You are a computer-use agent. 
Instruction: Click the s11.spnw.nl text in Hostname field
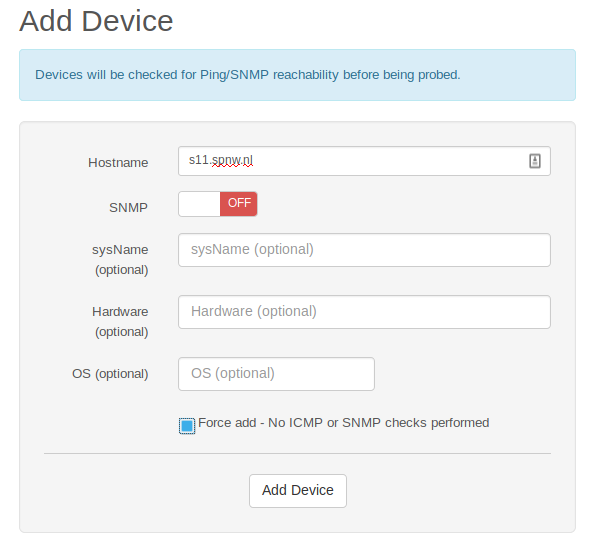click(x=221, y=160)
